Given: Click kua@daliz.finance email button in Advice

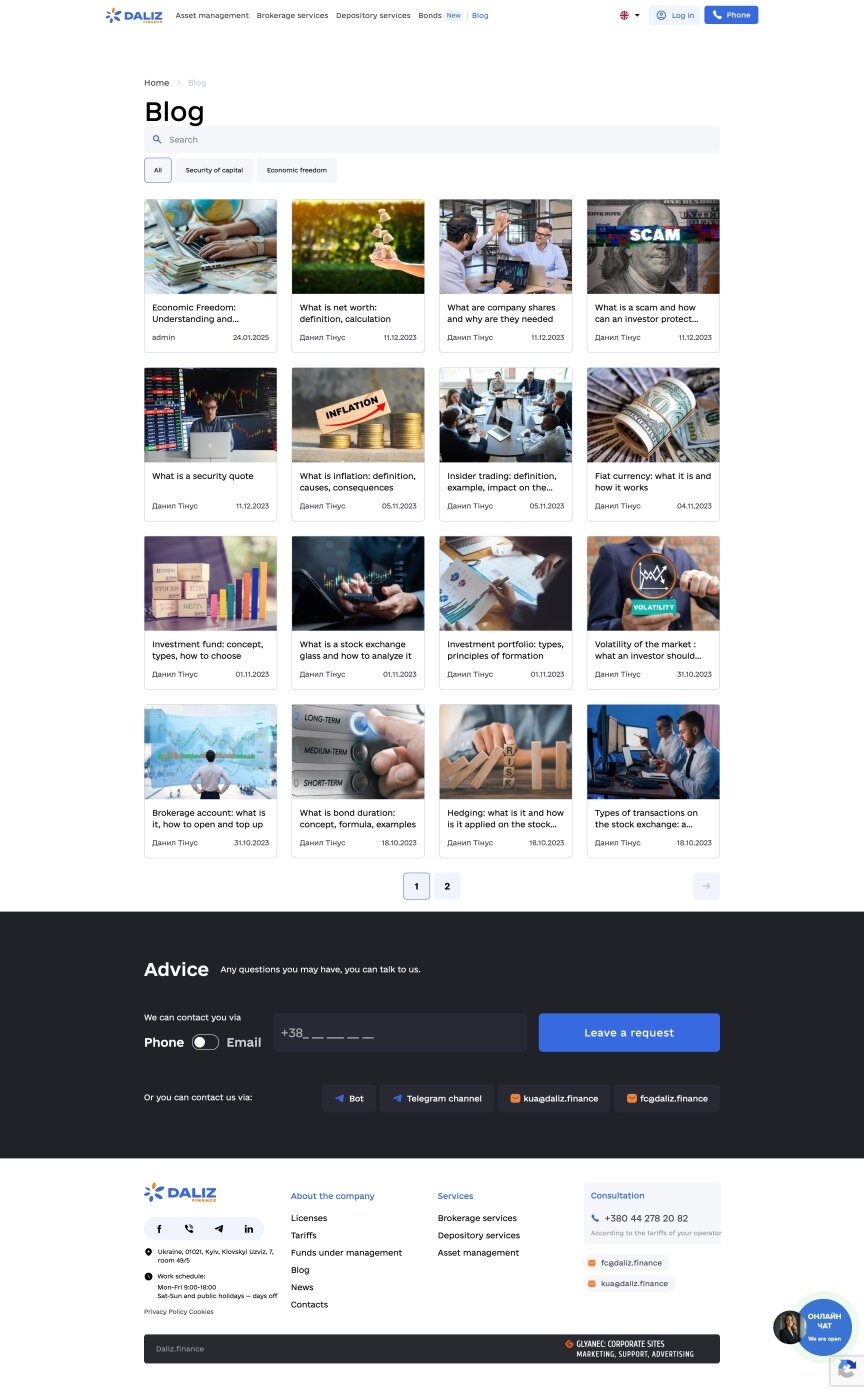Looking at the screenshot, I should [554, 1098].
